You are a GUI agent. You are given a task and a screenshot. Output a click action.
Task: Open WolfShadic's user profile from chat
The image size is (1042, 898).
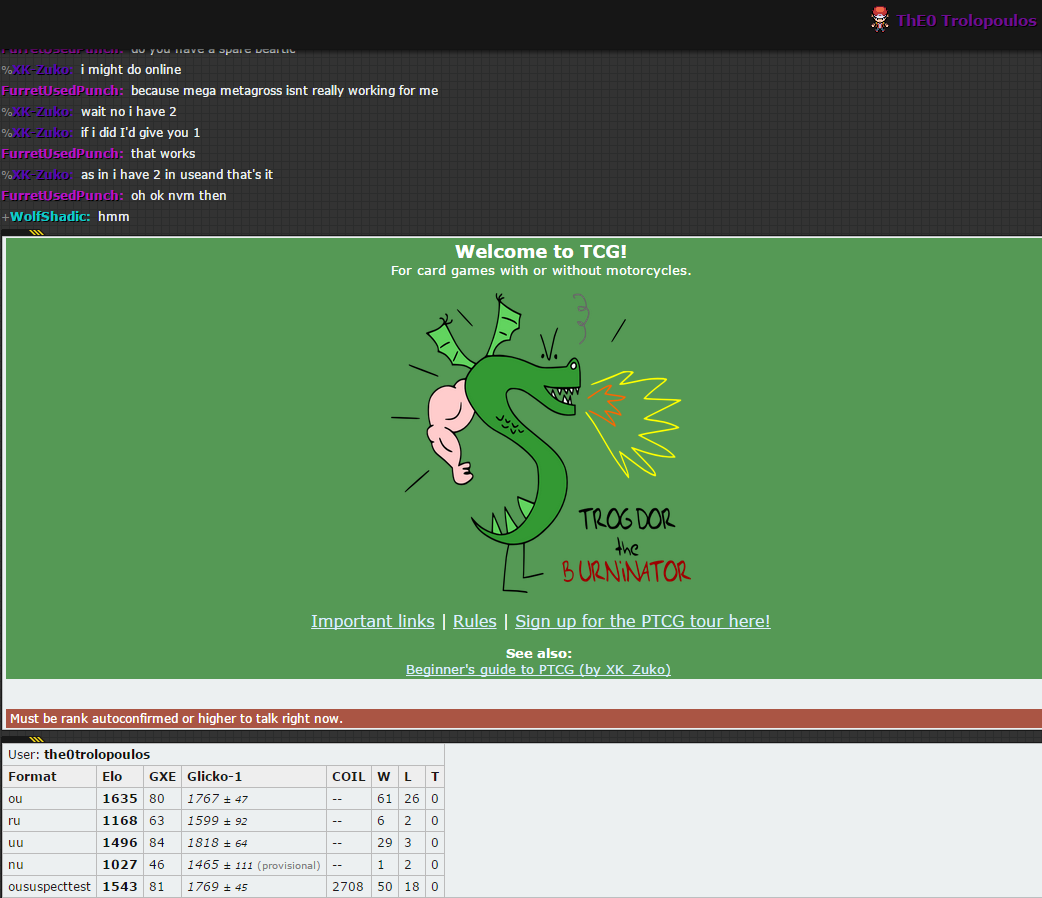click(x=50, y=217)
